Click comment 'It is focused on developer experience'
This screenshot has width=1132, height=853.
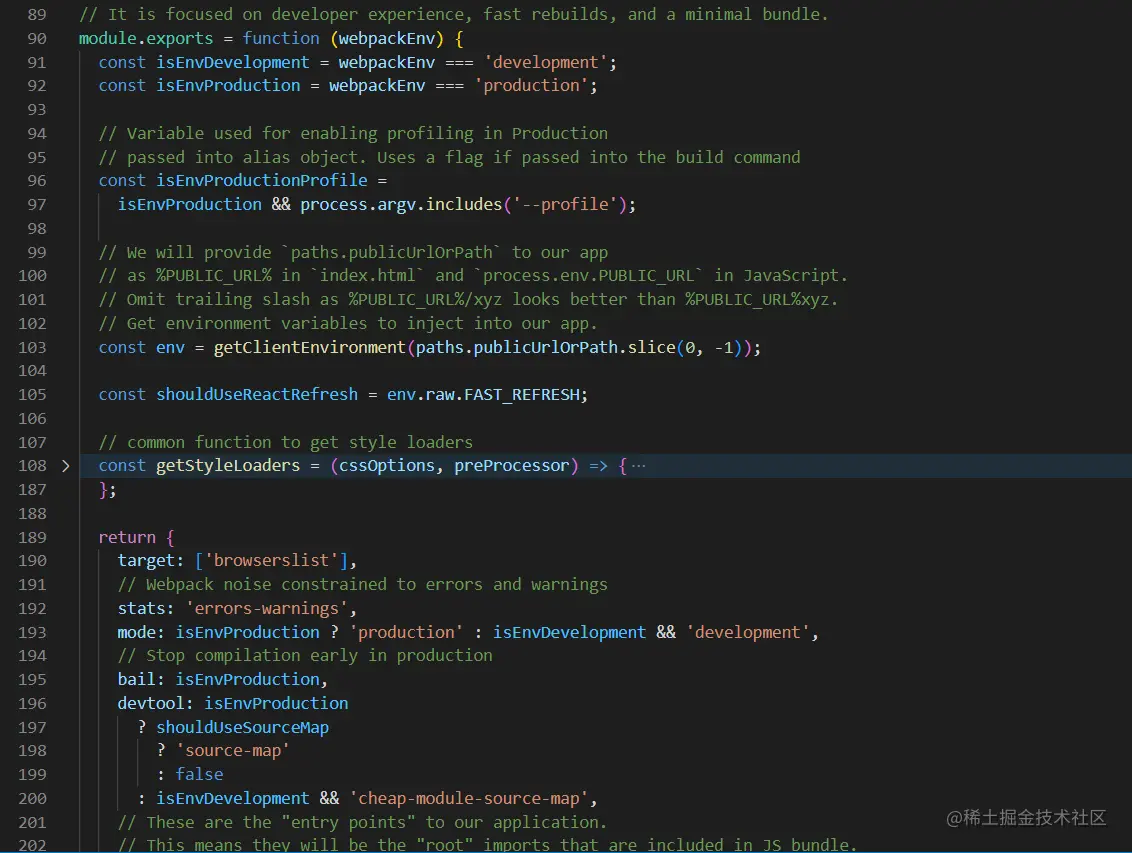click(x=454, y=14)
